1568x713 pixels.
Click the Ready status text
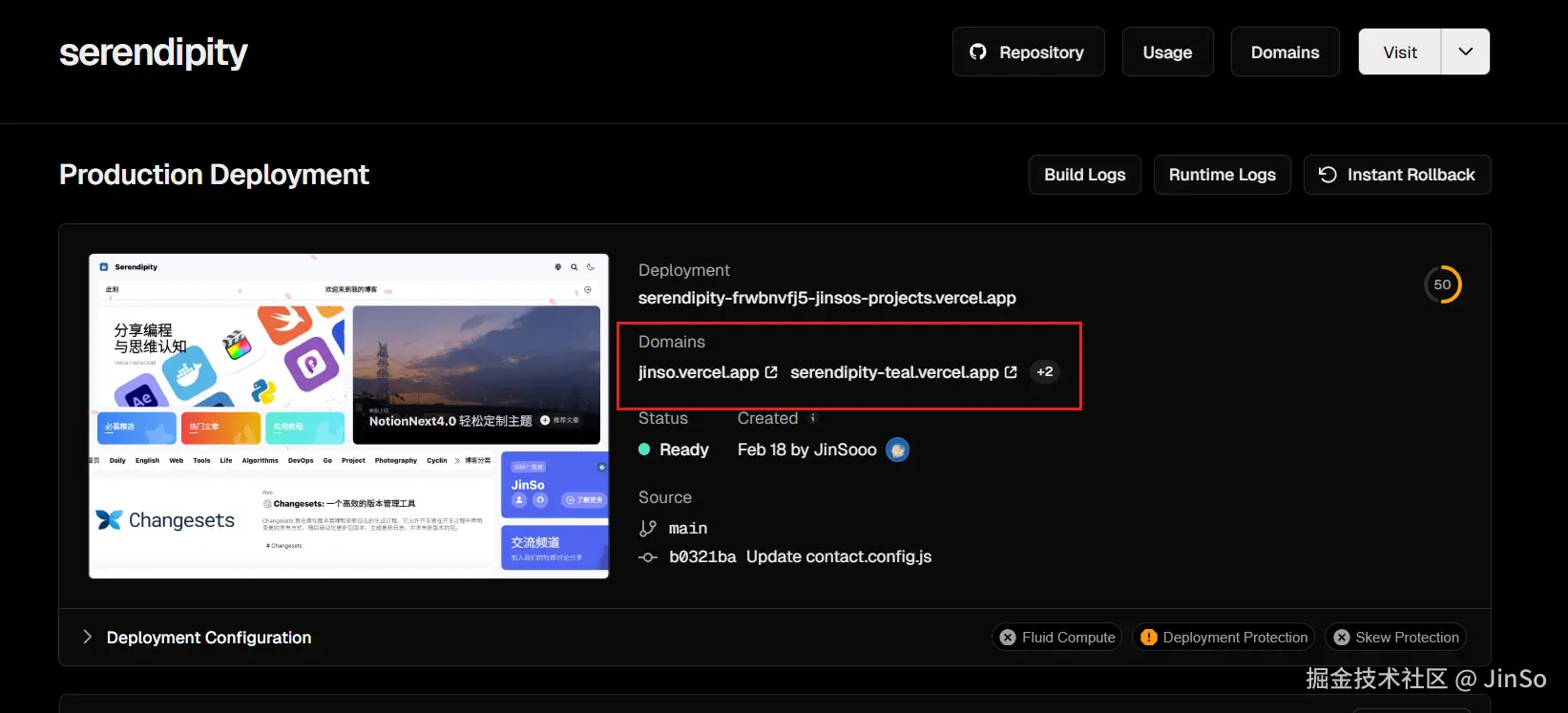tap(684, 450)
